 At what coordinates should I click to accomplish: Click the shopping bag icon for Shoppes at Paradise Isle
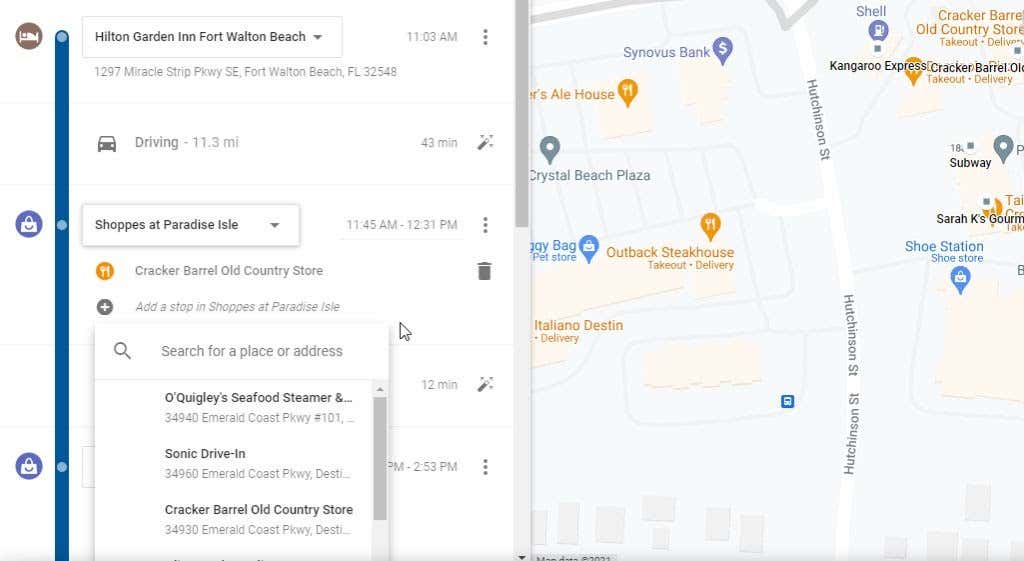29,224
